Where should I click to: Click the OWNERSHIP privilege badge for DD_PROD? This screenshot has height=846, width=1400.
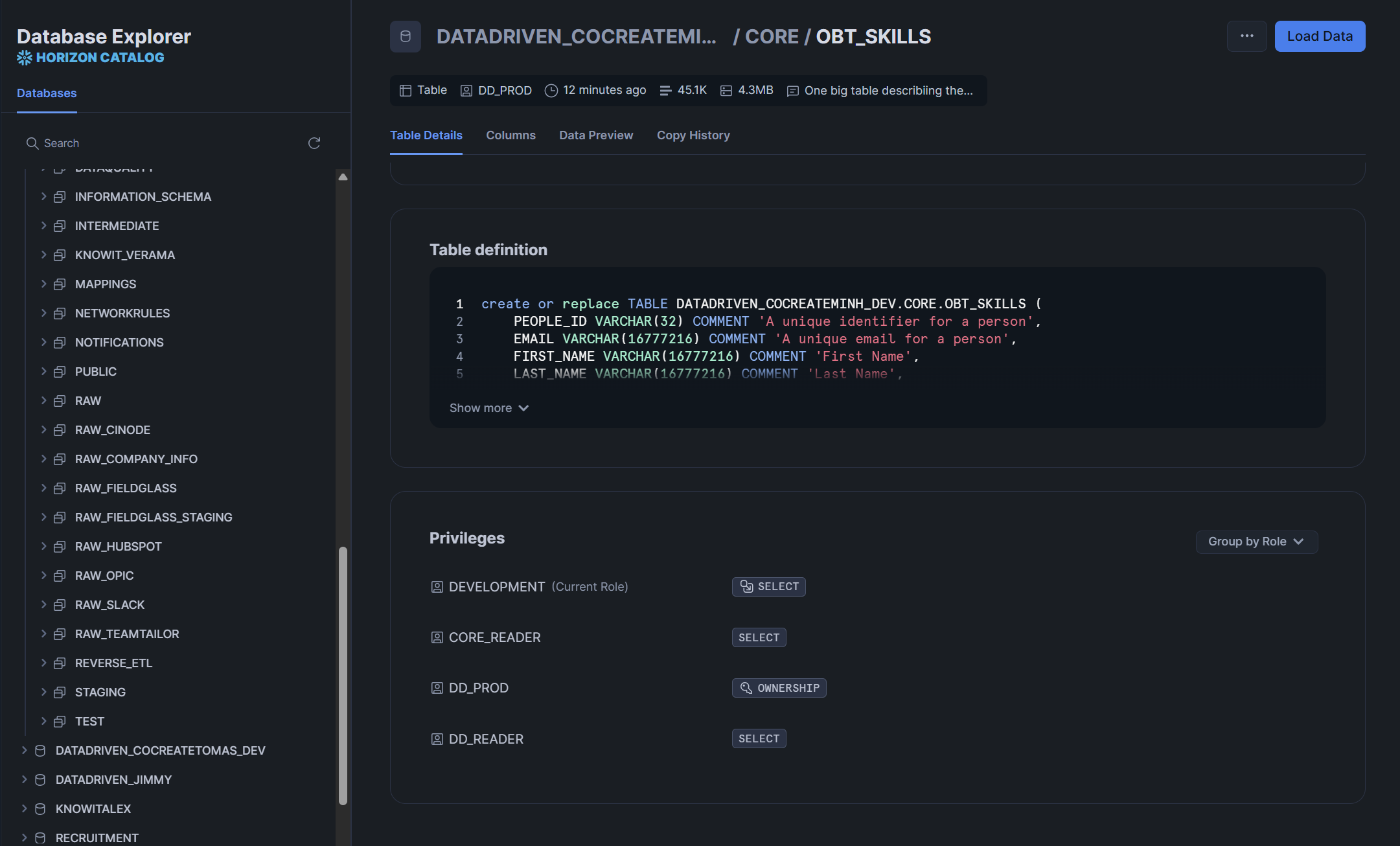[x=779, y=687]
